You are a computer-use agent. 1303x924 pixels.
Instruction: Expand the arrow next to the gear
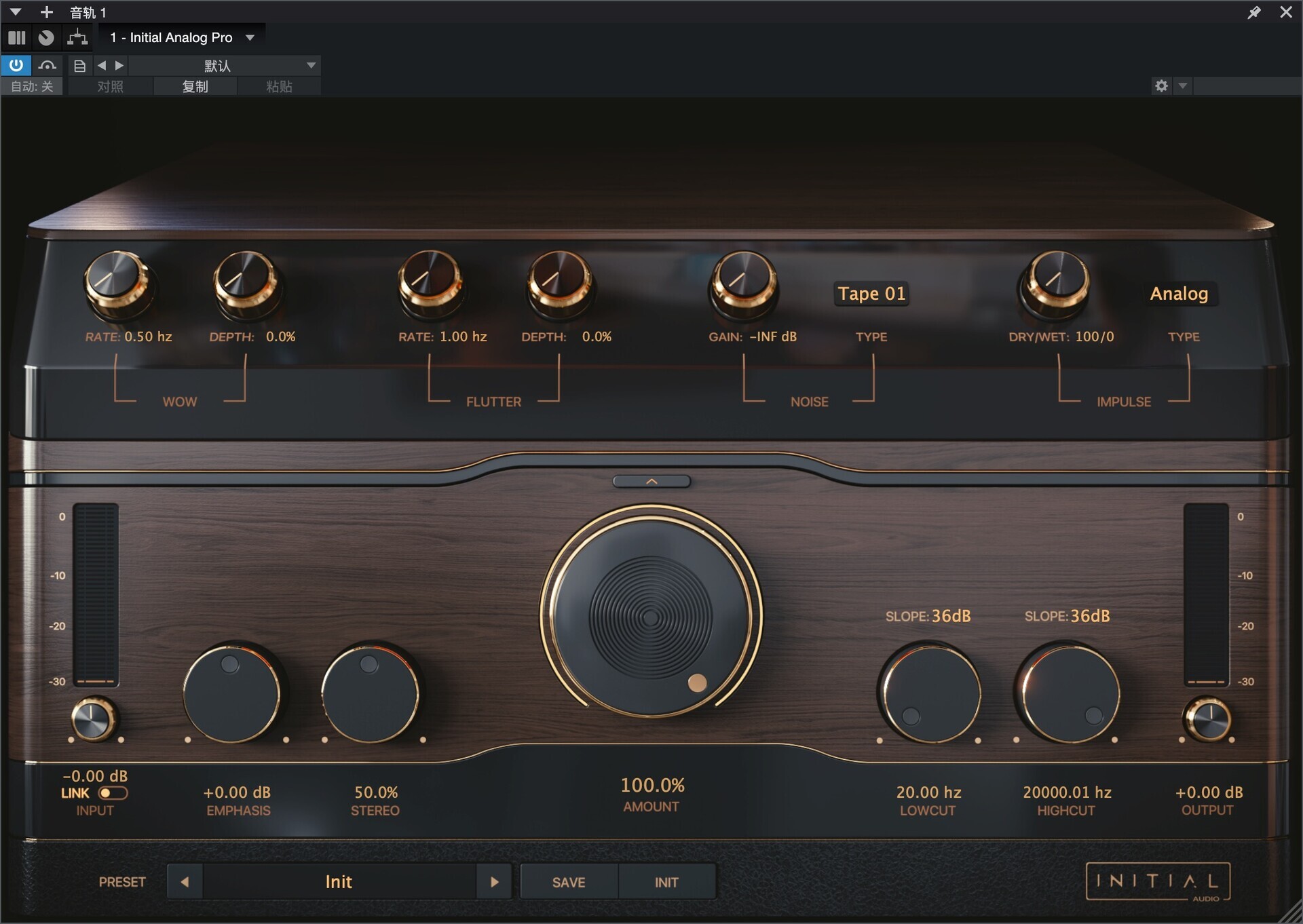[x=1183, y=85]
